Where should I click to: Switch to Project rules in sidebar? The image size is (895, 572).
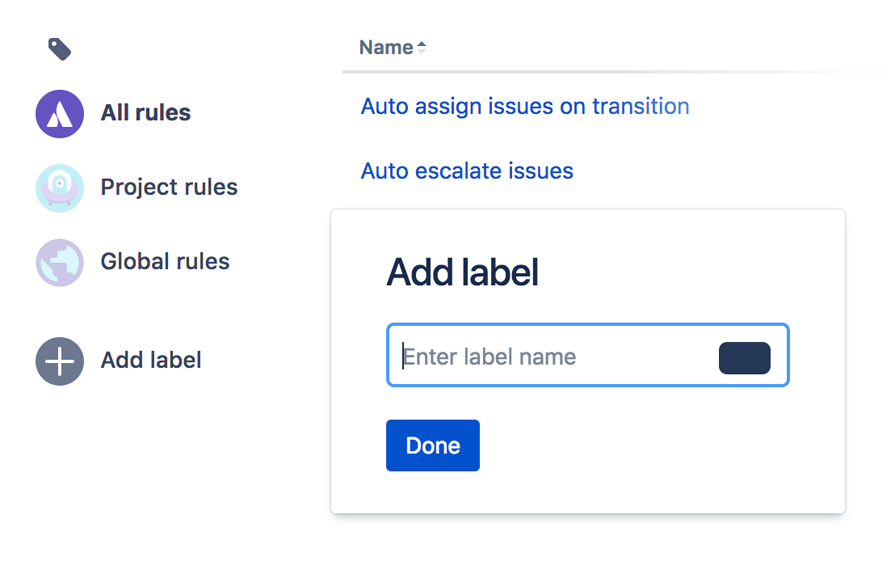coord(169,188)
